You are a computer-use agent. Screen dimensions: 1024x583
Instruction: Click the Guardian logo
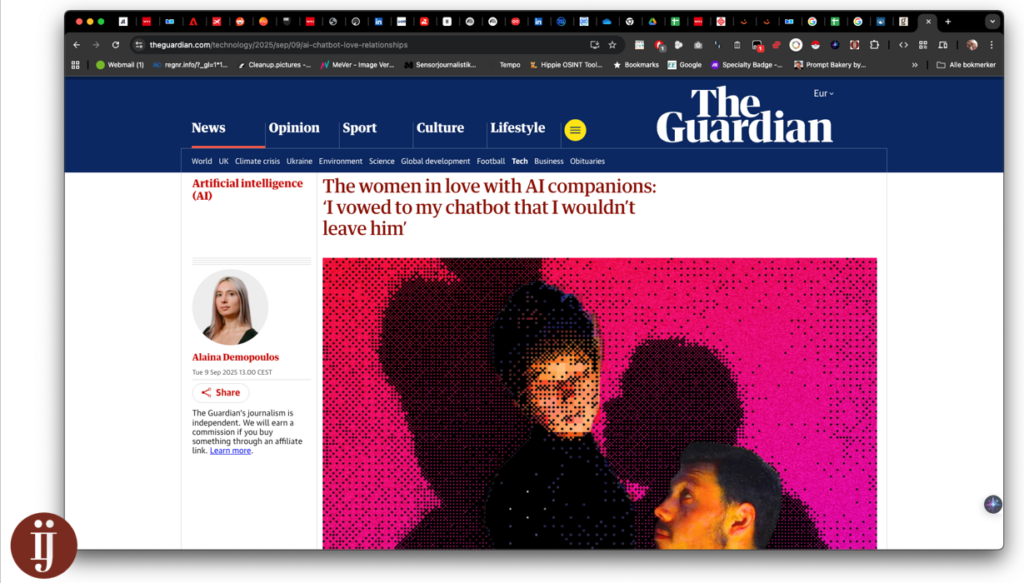[x=744, y=115]
